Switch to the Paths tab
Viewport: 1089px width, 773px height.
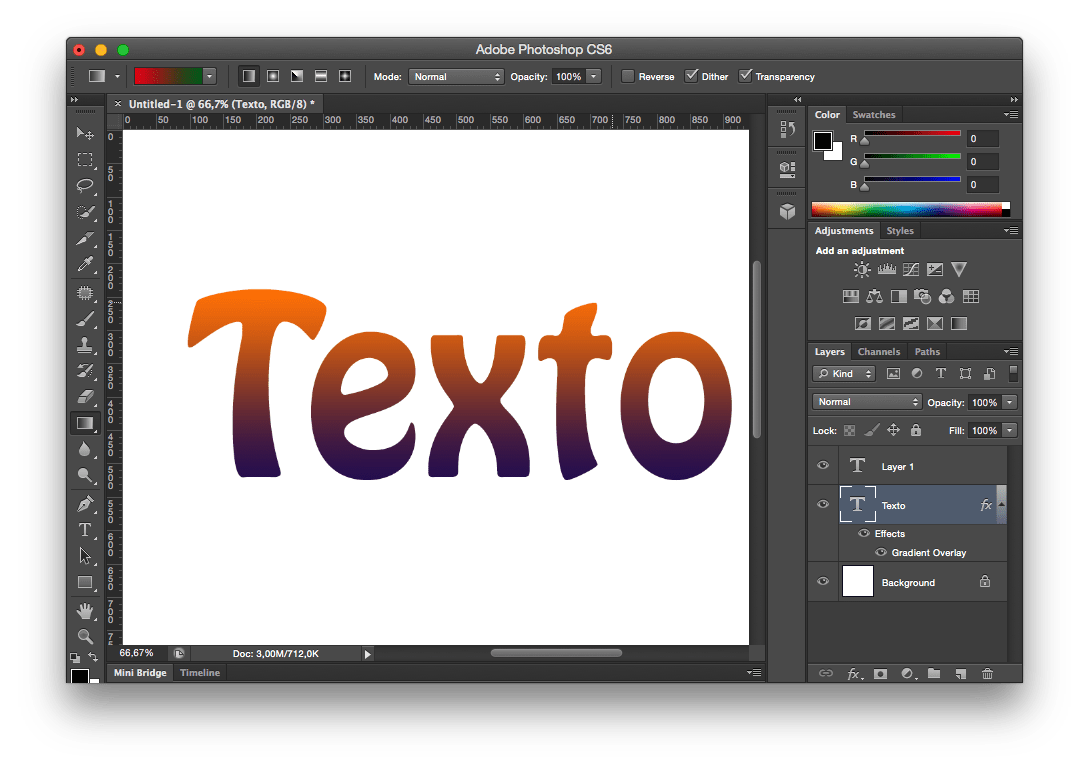point(926,351)
